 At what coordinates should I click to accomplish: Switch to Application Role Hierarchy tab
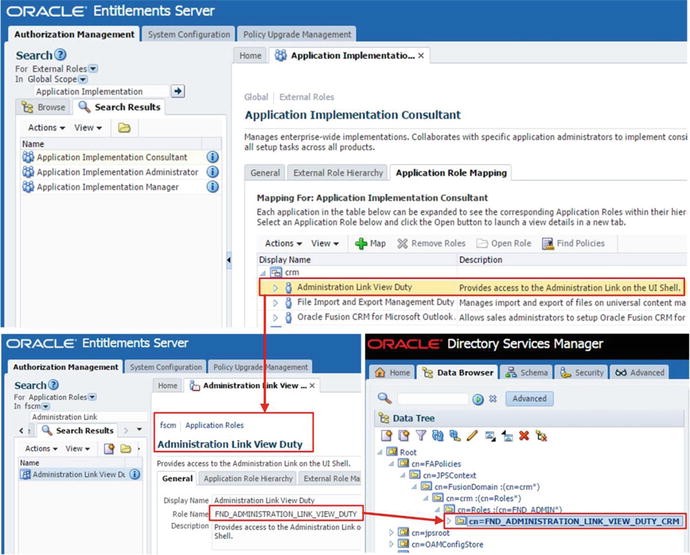click(x=248, y=478)
